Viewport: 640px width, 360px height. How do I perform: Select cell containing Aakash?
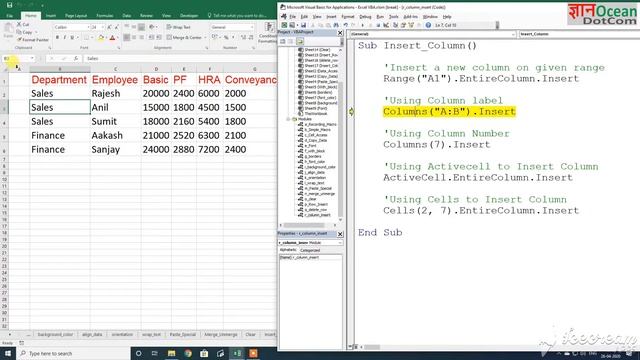click(115, 136)
